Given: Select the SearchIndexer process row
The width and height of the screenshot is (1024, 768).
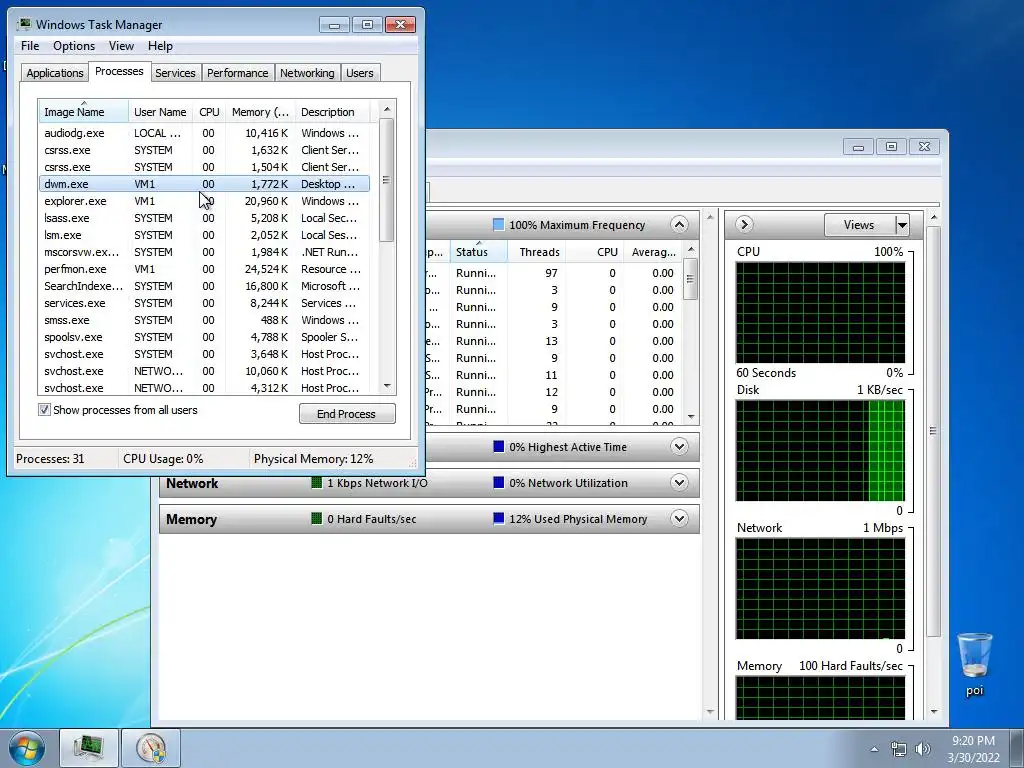Looking at the screenshot, I should tap(204, 286).
